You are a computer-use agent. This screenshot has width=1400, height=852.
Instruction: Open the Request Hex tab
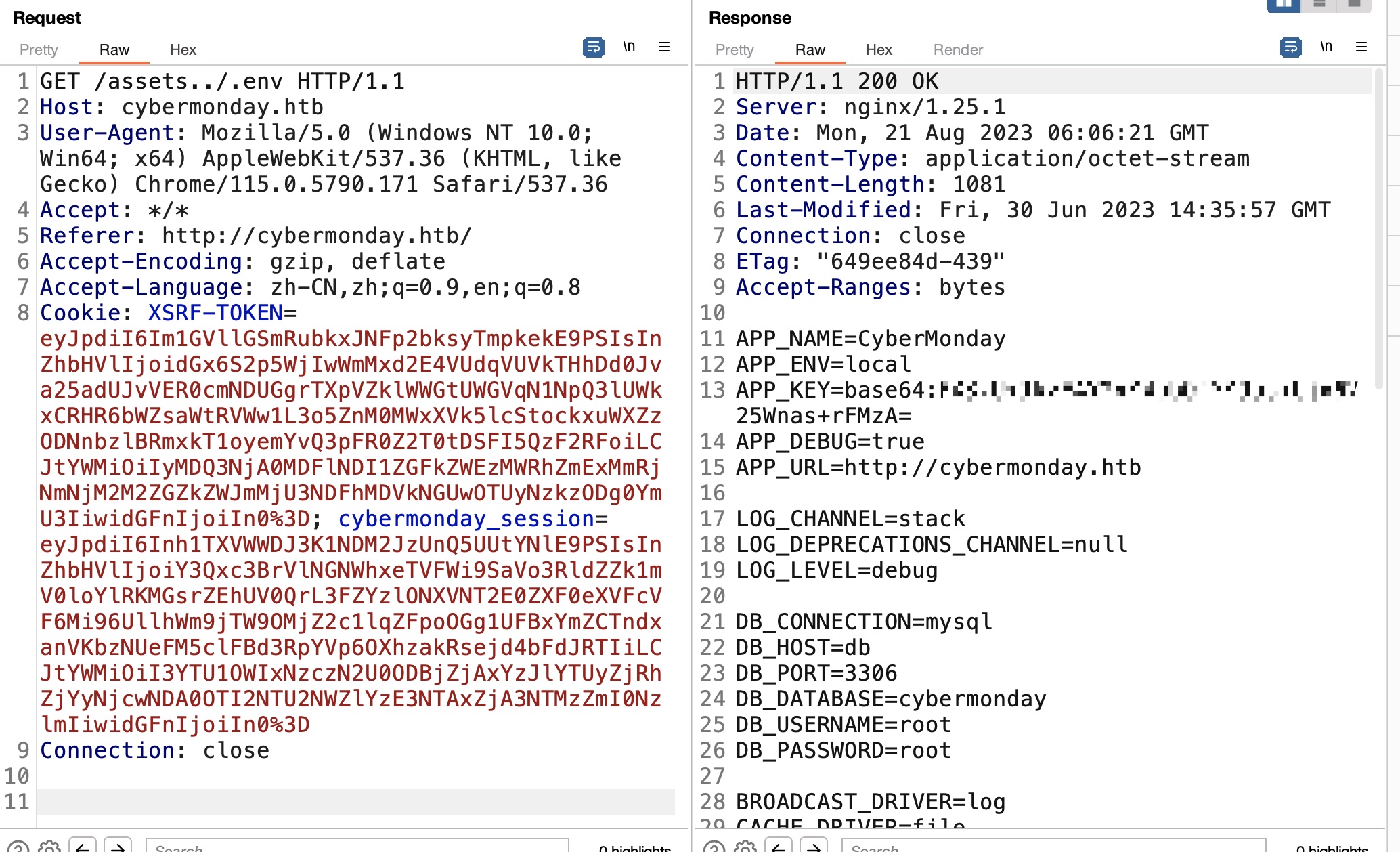(183, 49)
